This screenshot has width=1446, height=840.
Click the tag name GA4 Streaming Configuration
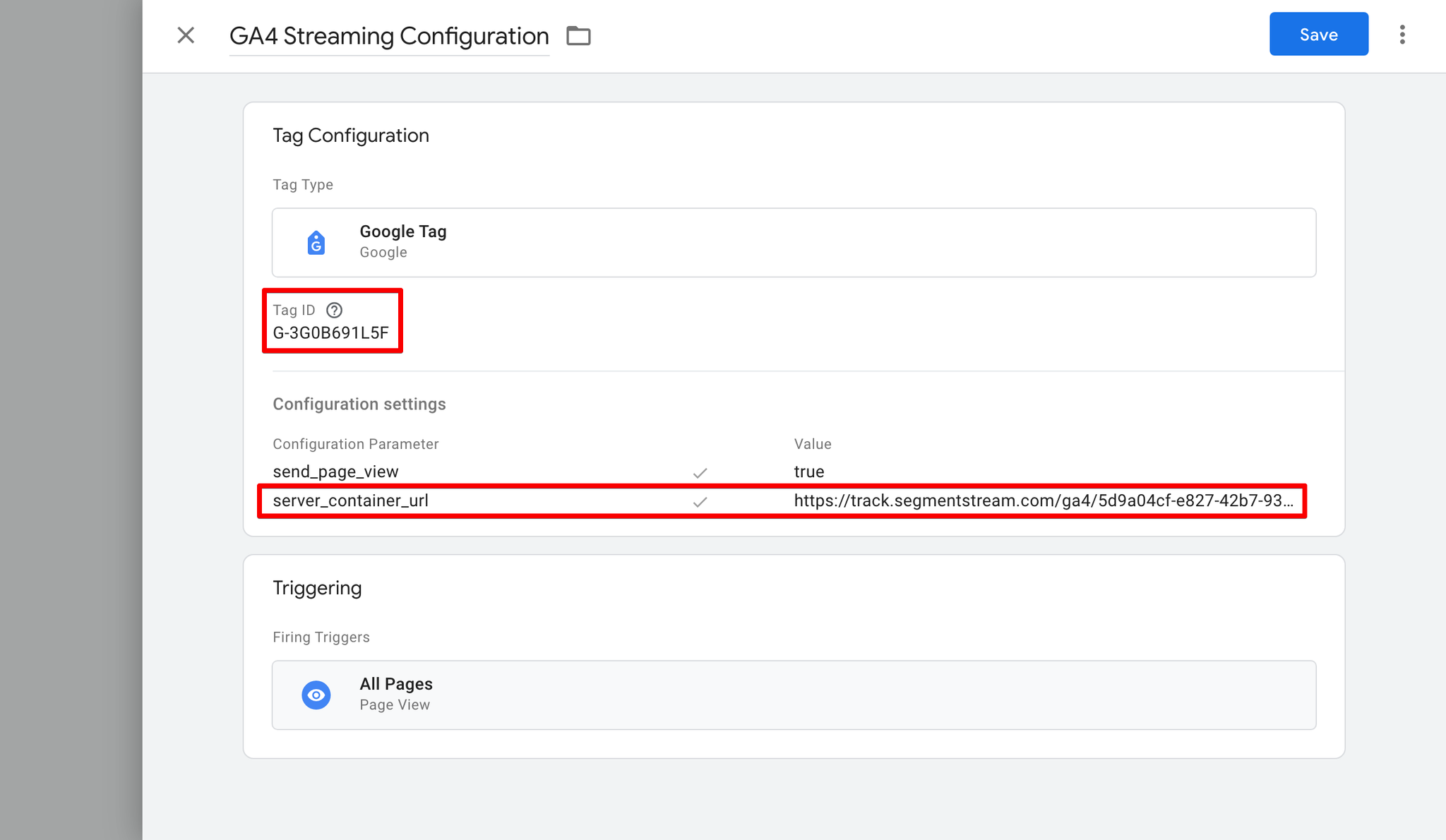(x=389, y=35)
